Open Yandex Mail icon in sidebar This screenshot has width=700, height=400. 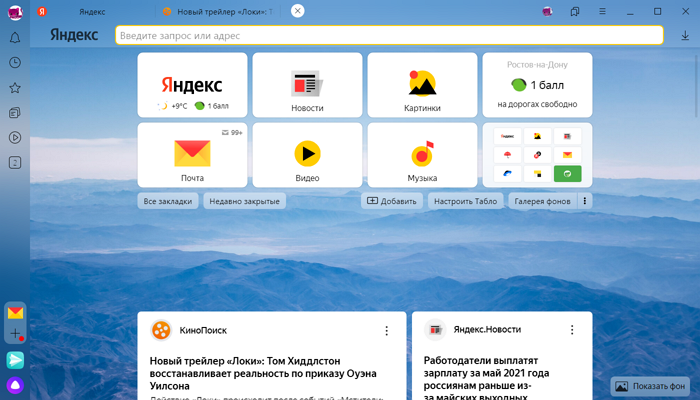(x=15, y=312)
